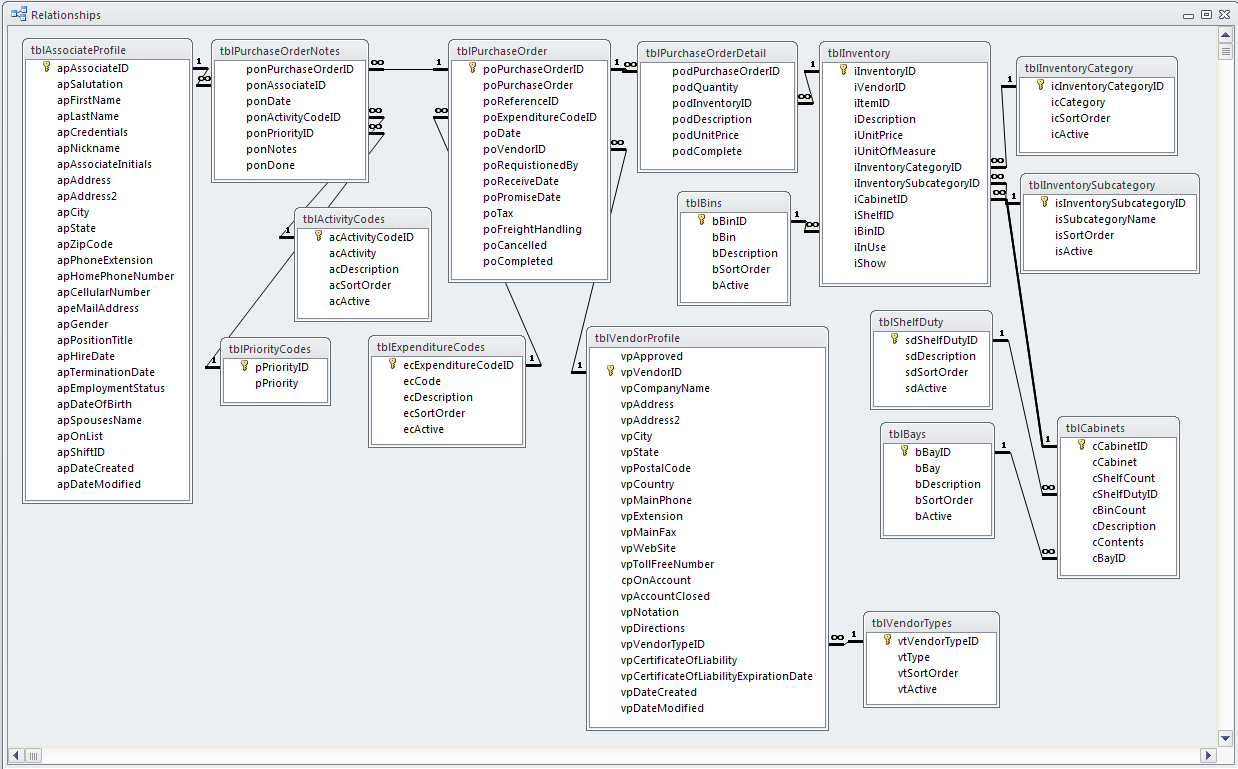Select the key icon beside bBinID in tblBins

coord(699,221)
